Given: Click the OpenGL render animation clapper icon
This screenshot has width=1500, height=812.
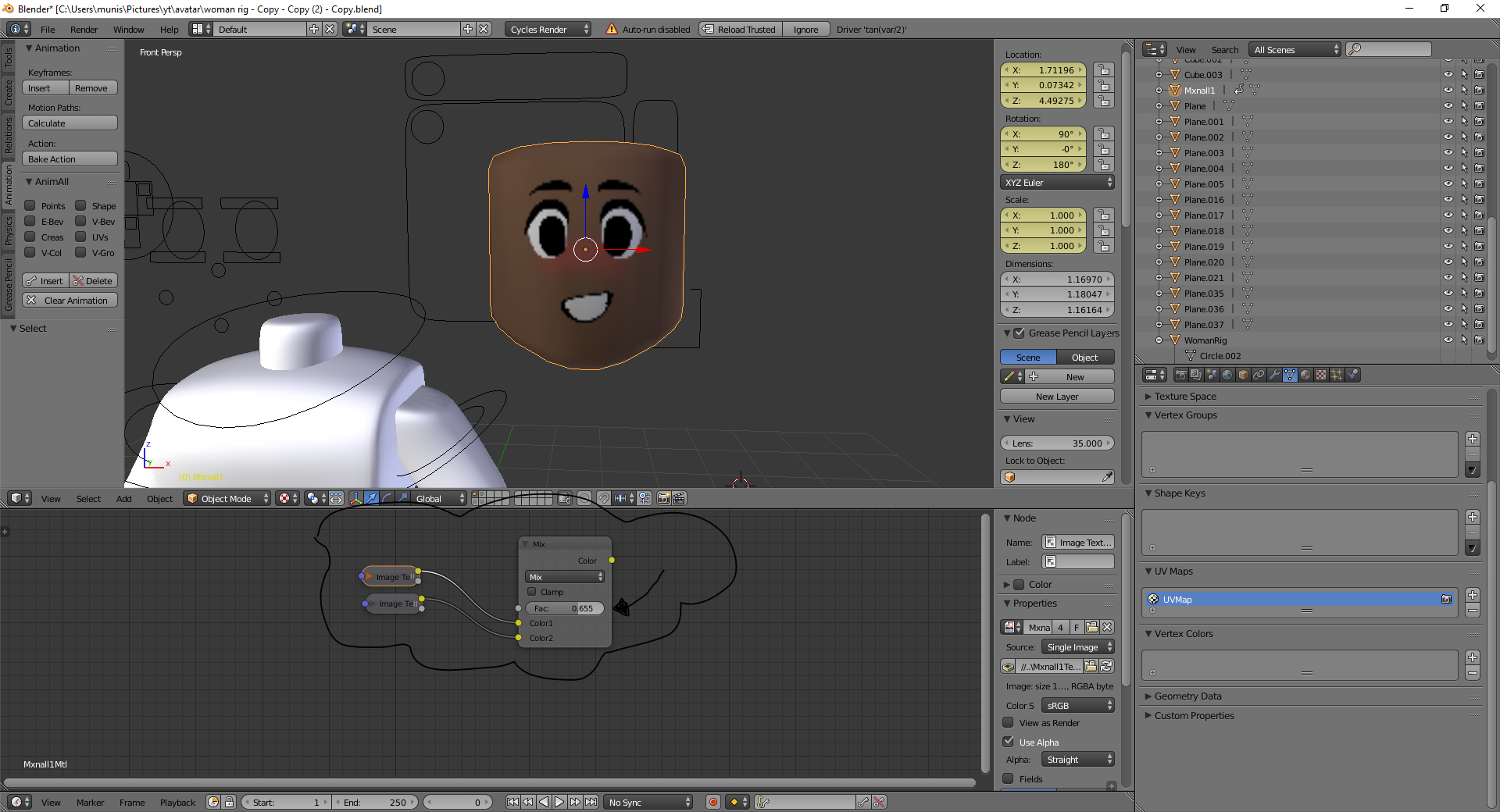Looking at the screenshot, I should coord(679,498).
